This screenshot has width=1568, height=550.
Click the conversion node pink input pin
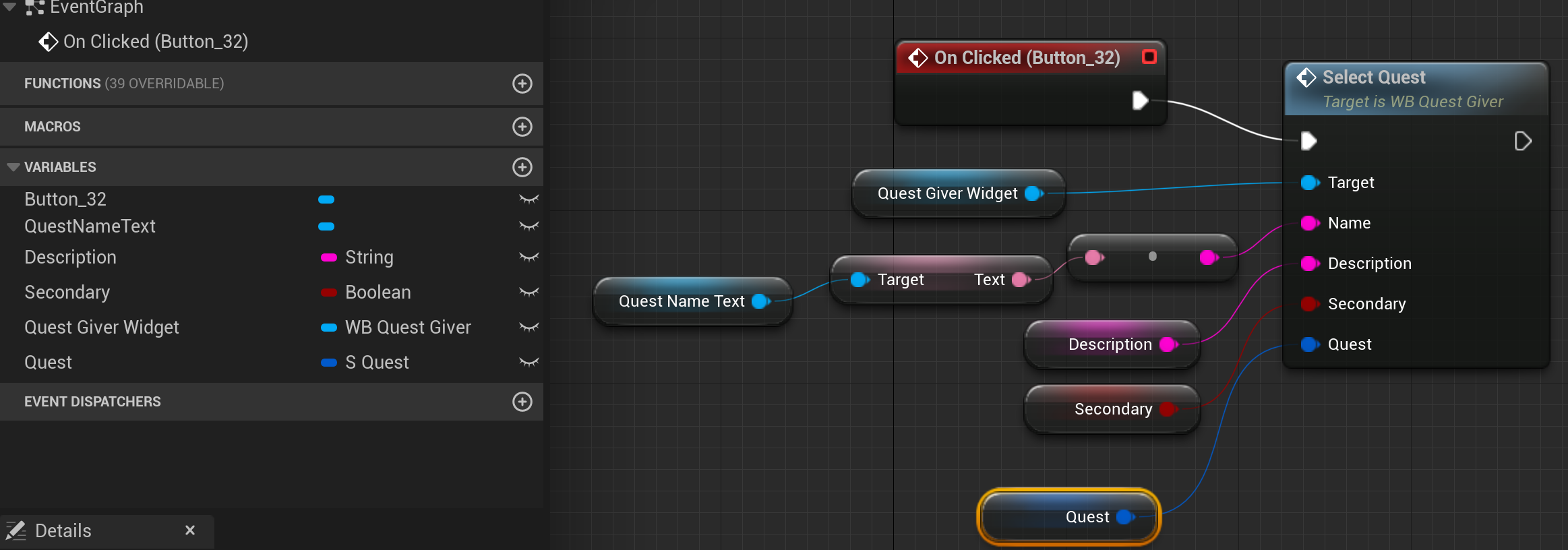pyautogui.click(x=1094, y=257)
